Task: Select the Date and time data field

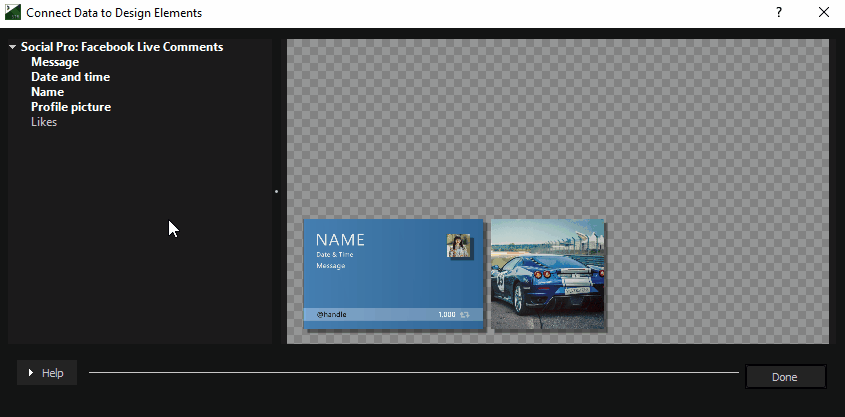Action: point(70,77)
